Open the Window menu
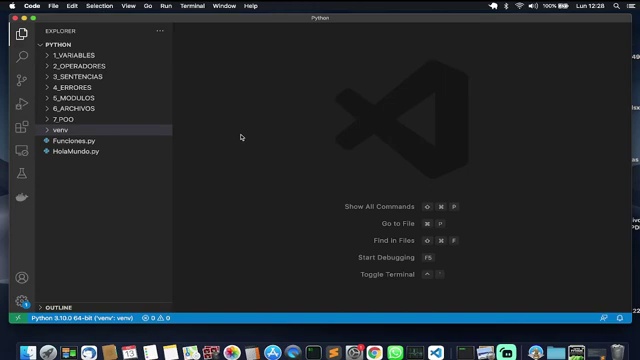640x360 pixels. click(224, 6)
